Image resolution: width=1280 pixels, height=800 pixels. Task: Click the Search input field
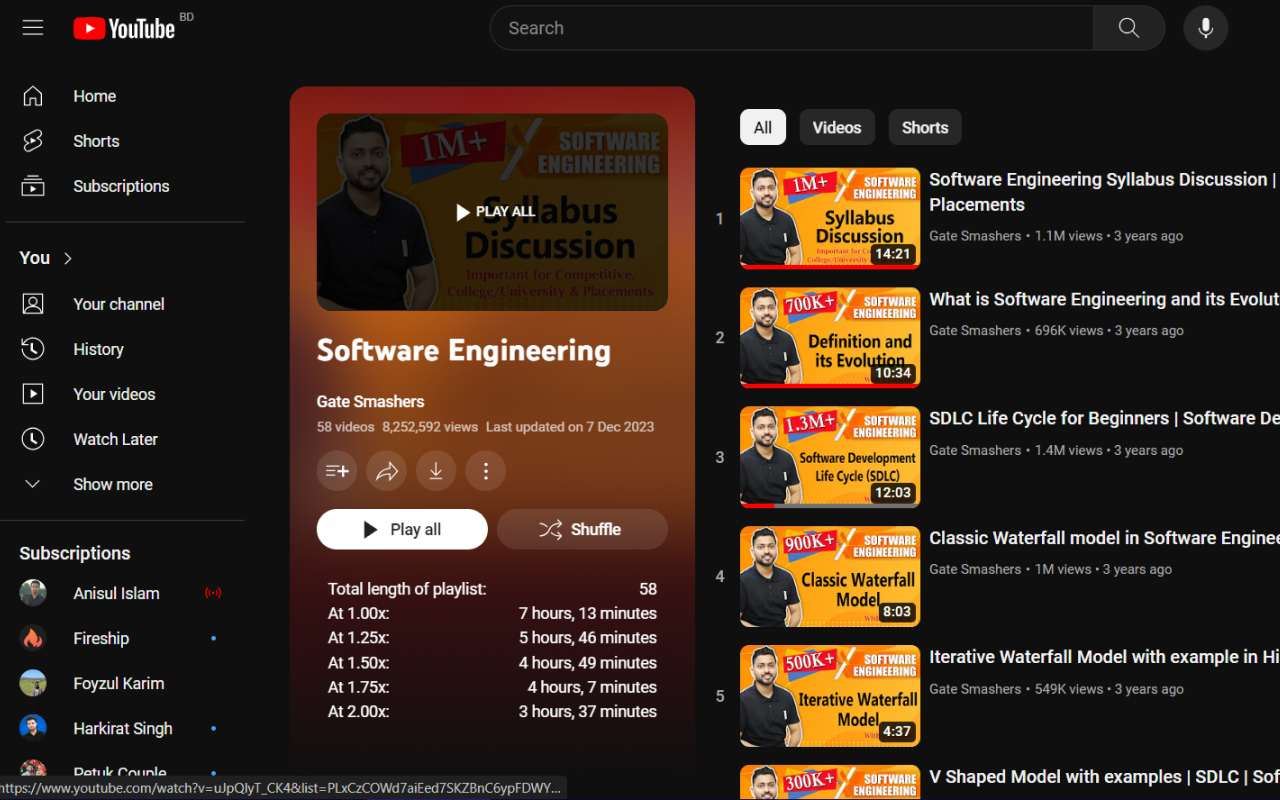(791, 28)
